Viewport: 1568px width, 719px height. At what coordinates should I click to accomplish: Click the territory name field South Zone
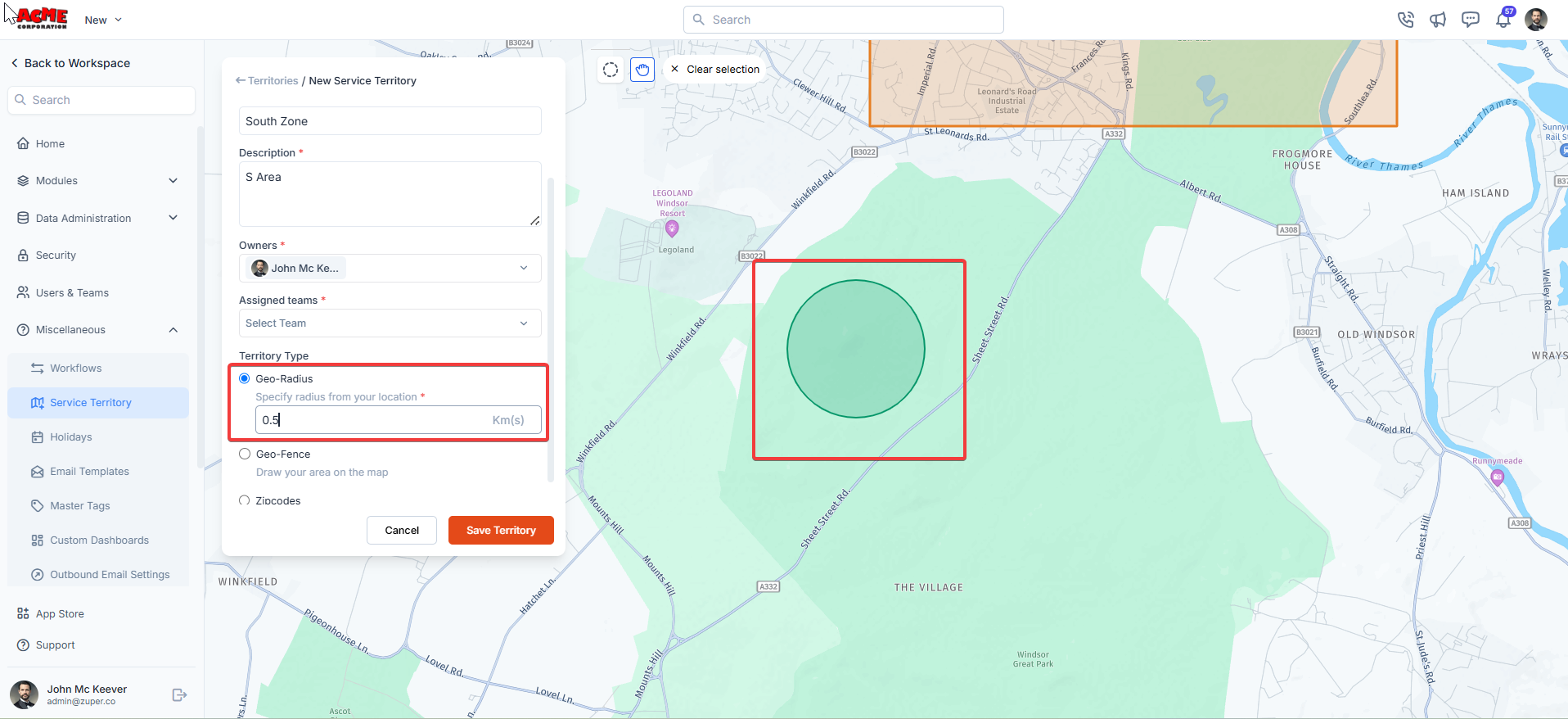click(x=390, y=121)
